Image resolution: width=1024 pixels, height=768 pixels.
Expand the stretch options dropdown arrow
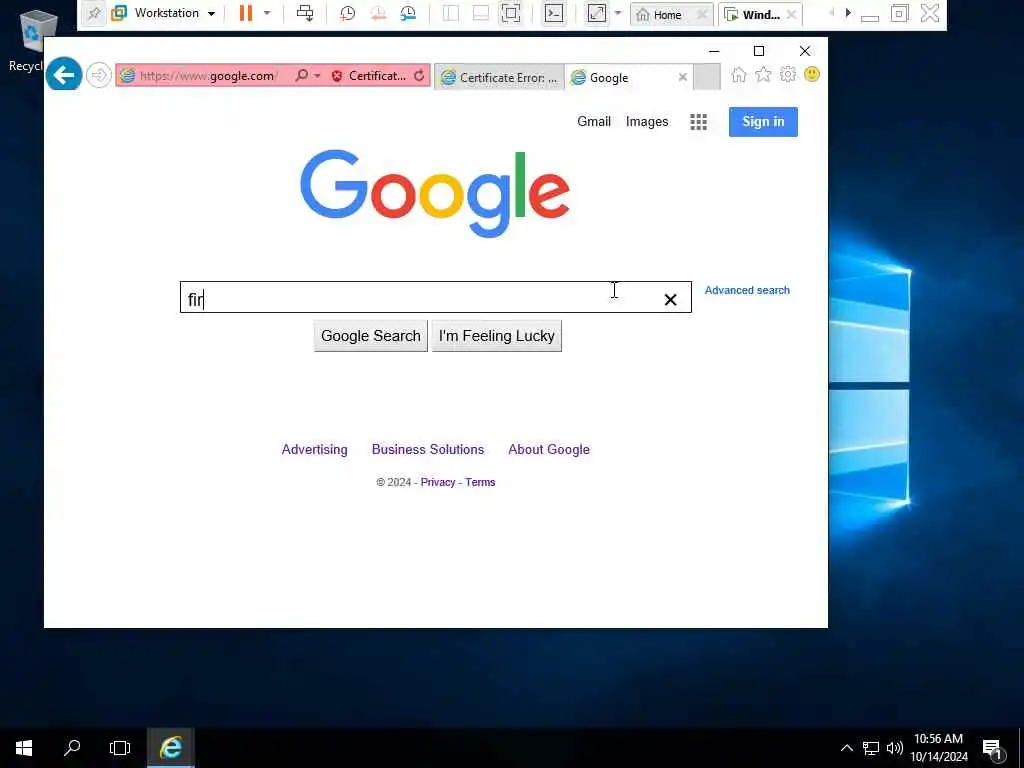[618, 13]
